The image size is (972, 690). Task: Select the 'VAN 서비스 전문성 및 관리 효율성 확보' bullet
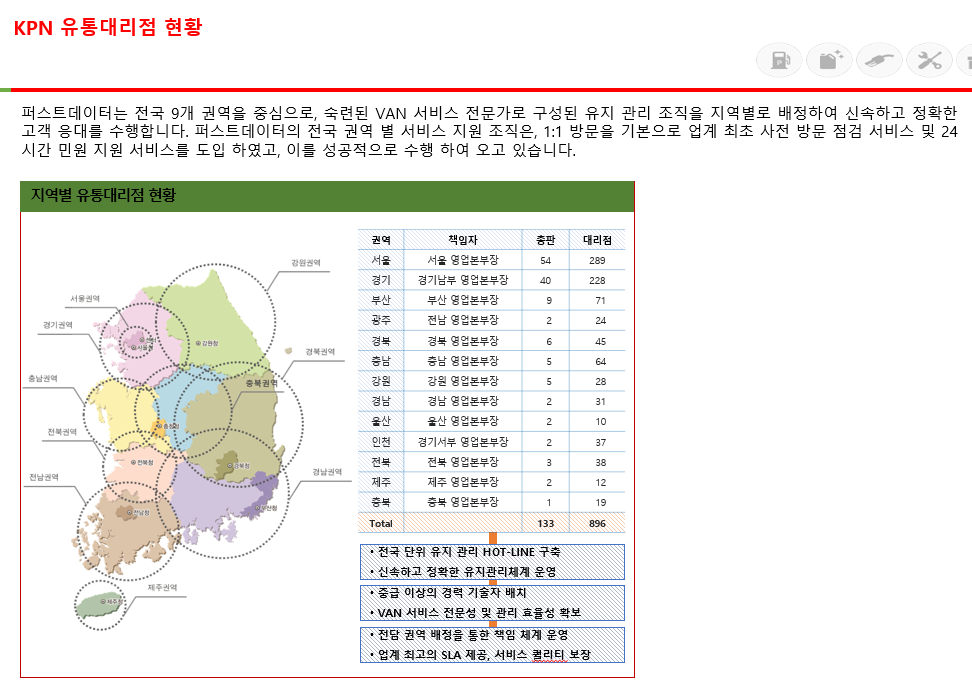(475, 613)
